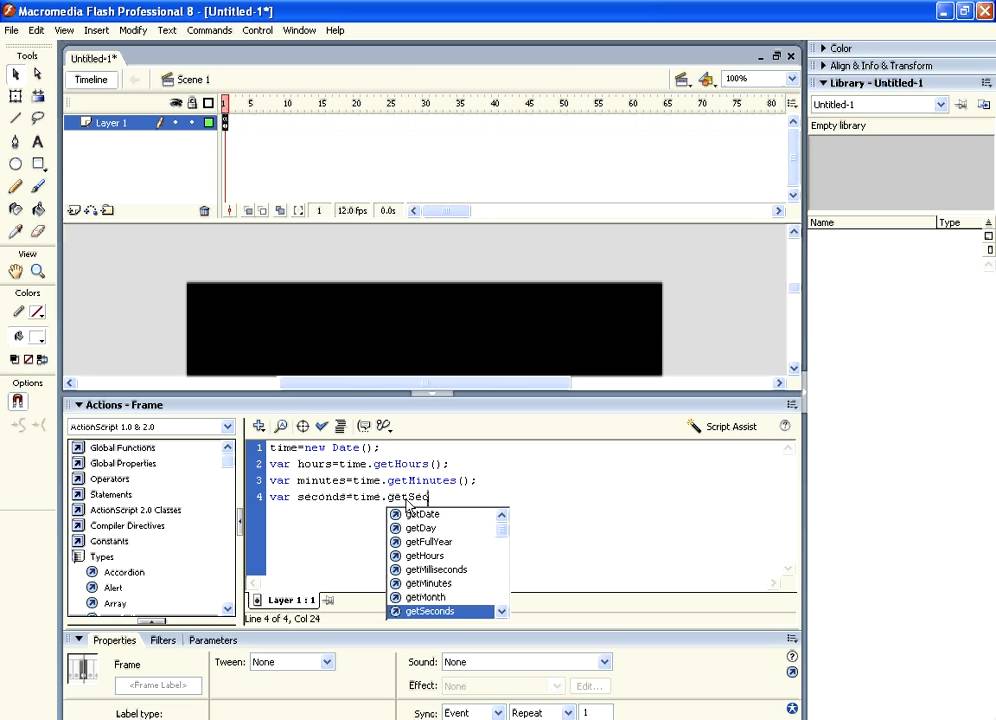Open Global Functions in the Actions toolbox
The image size is (996, 720).
122,447
